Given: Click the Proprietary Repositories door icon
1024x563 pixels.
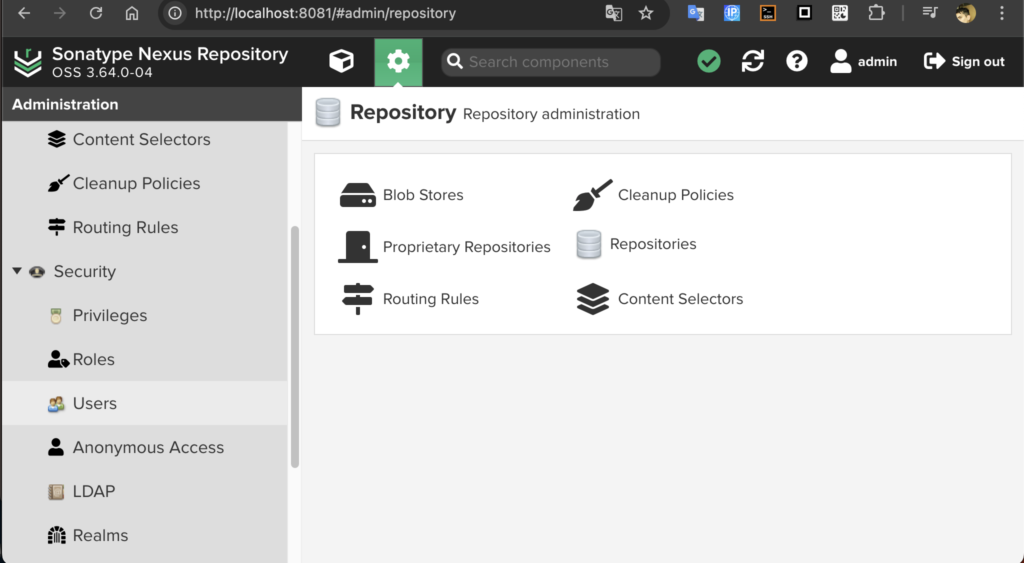Looking at the screenshot, I should [357, 247].
